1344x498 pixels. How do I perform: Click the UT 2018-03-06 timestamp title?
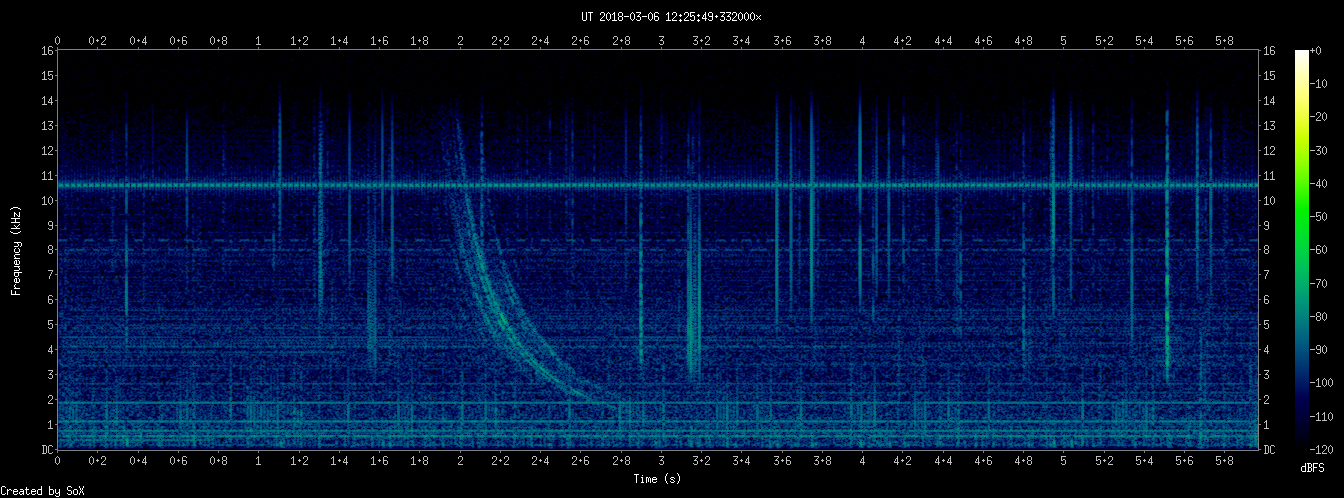click(671, 16)
